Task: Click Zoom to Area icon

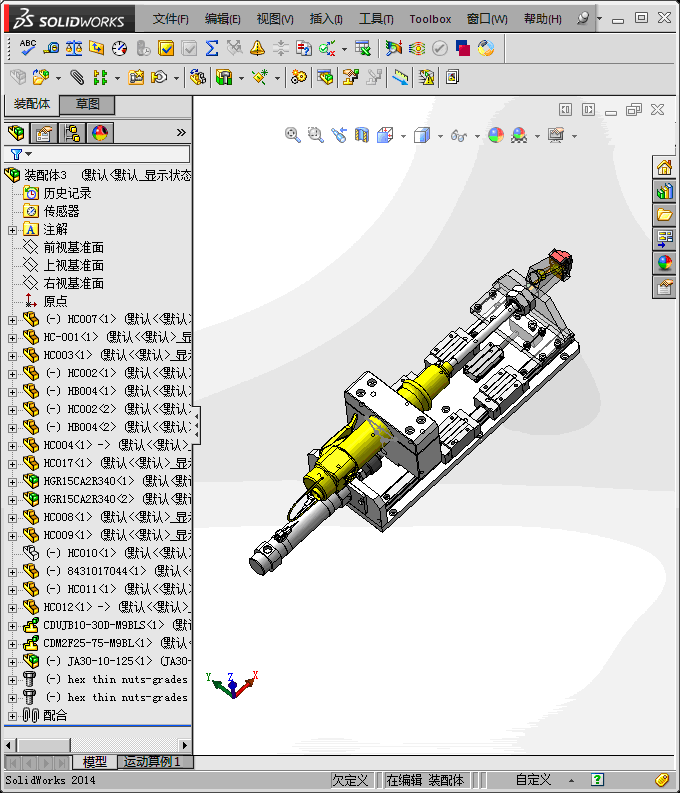Action: (x=315, y=135)
